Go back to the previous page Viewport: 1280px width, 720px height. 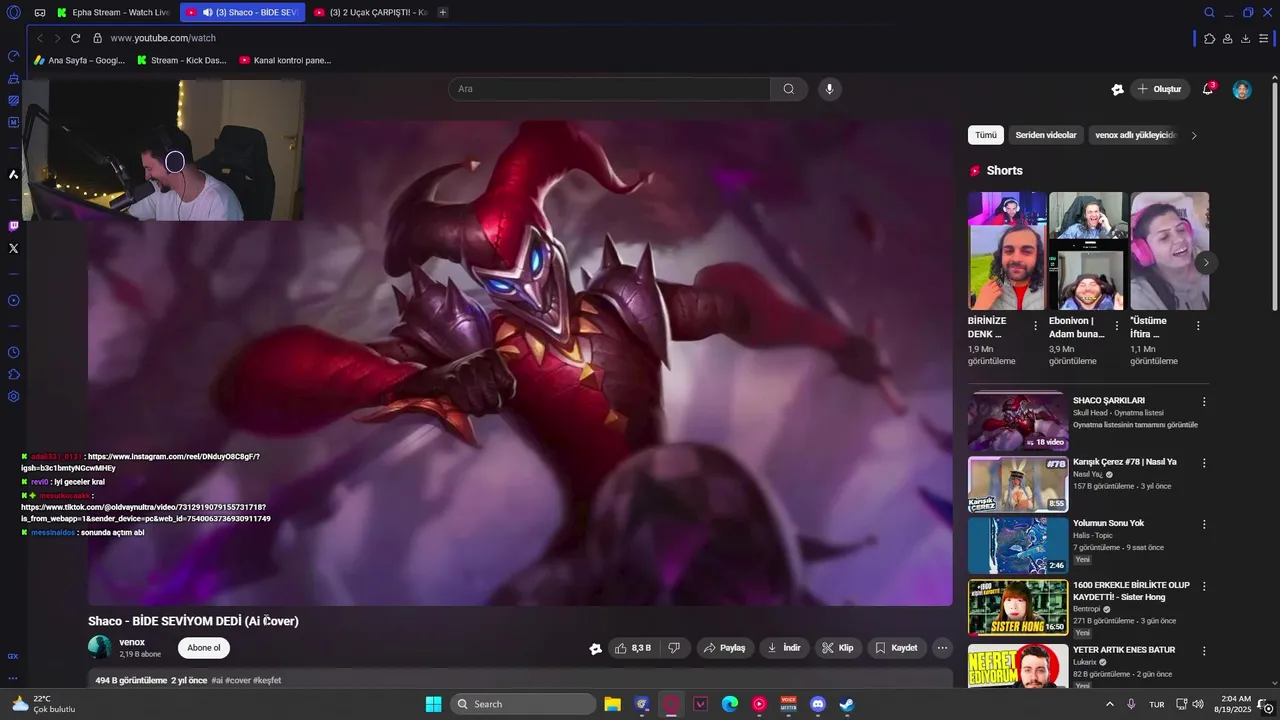point(40,38)
